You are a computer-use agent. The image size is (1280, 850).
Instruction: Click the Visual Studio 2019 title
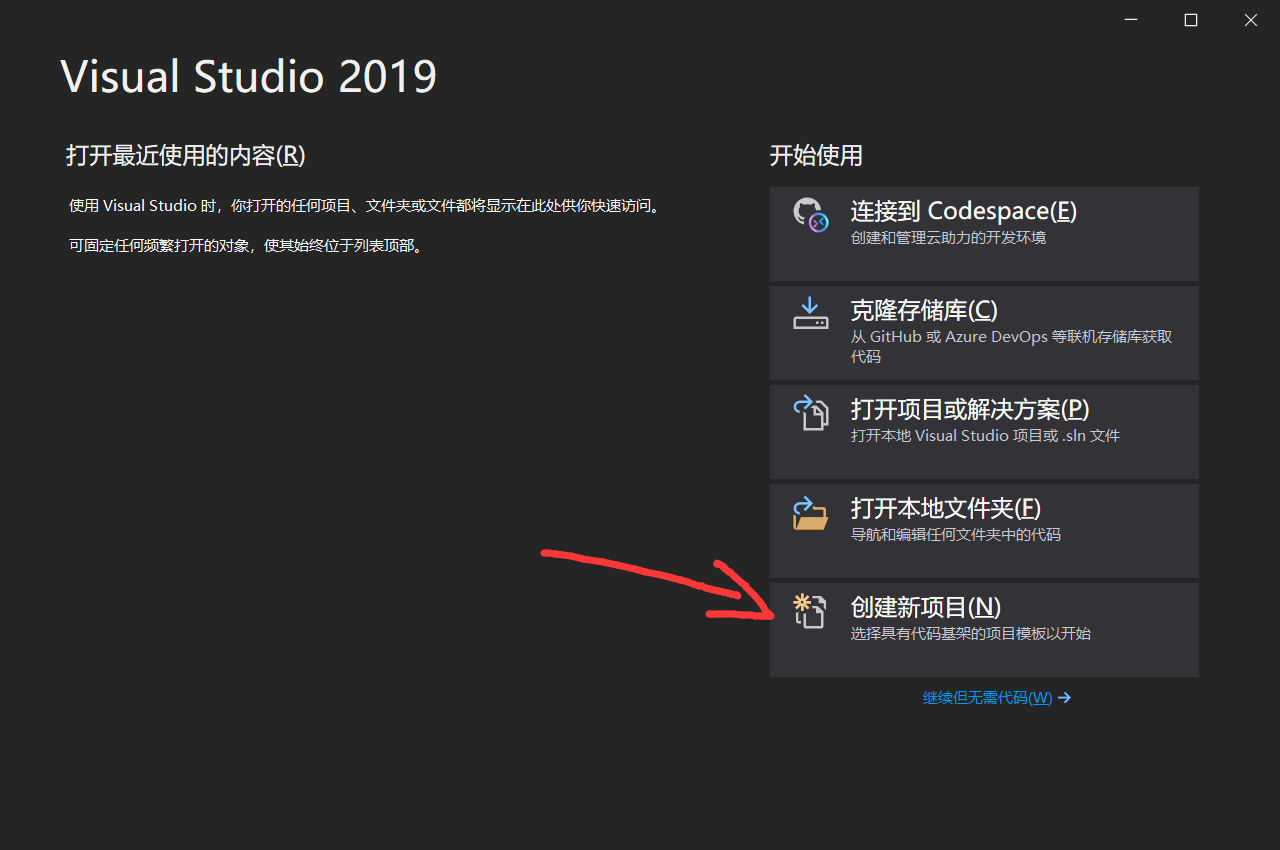249,77
